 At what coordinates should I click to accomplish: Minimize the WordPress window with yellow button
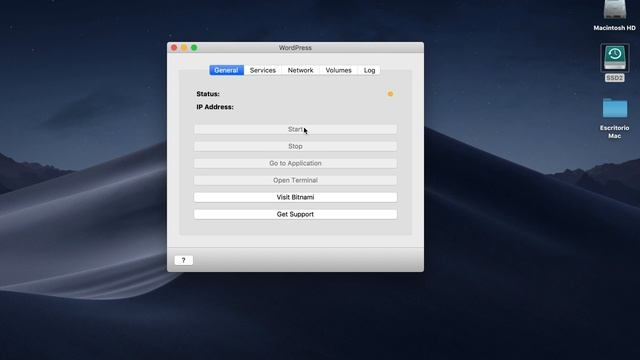(x=184, y=48)
